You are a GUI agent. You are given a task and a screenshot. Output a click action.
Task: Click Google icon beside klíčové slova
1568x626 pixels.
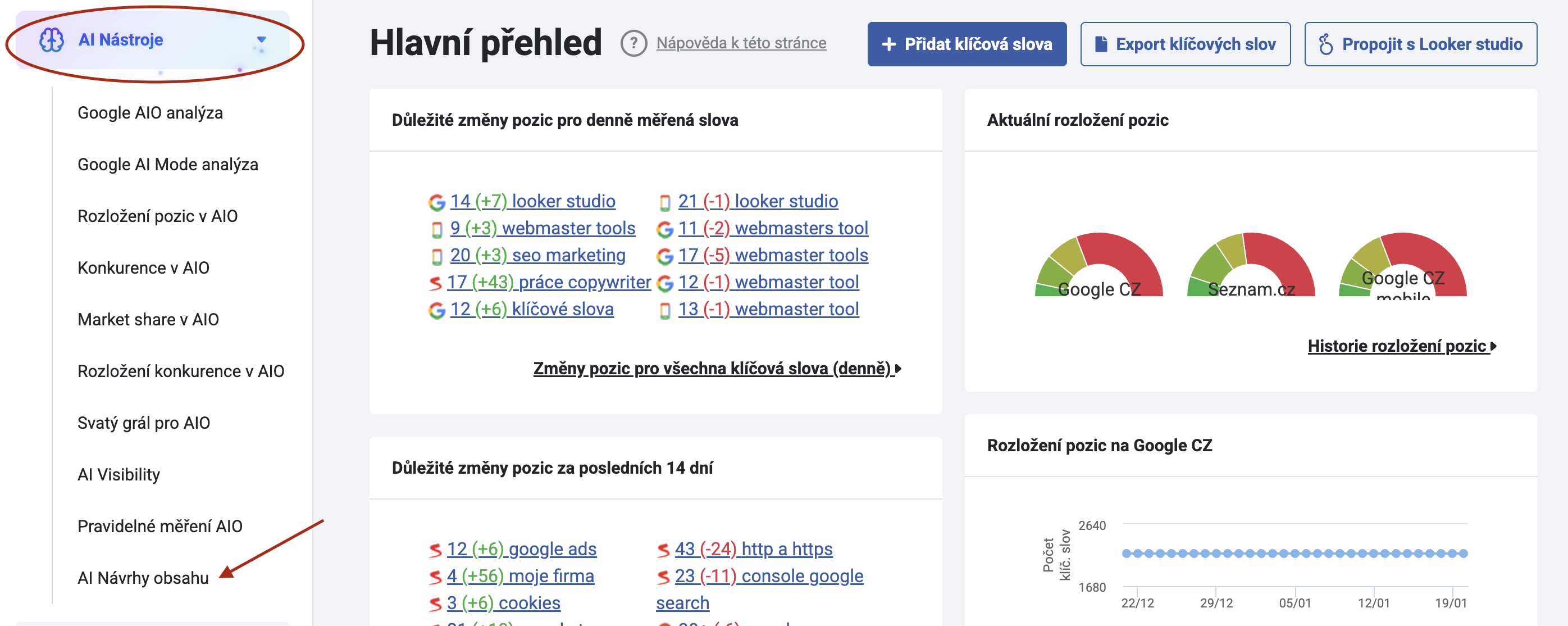[436, 310]
